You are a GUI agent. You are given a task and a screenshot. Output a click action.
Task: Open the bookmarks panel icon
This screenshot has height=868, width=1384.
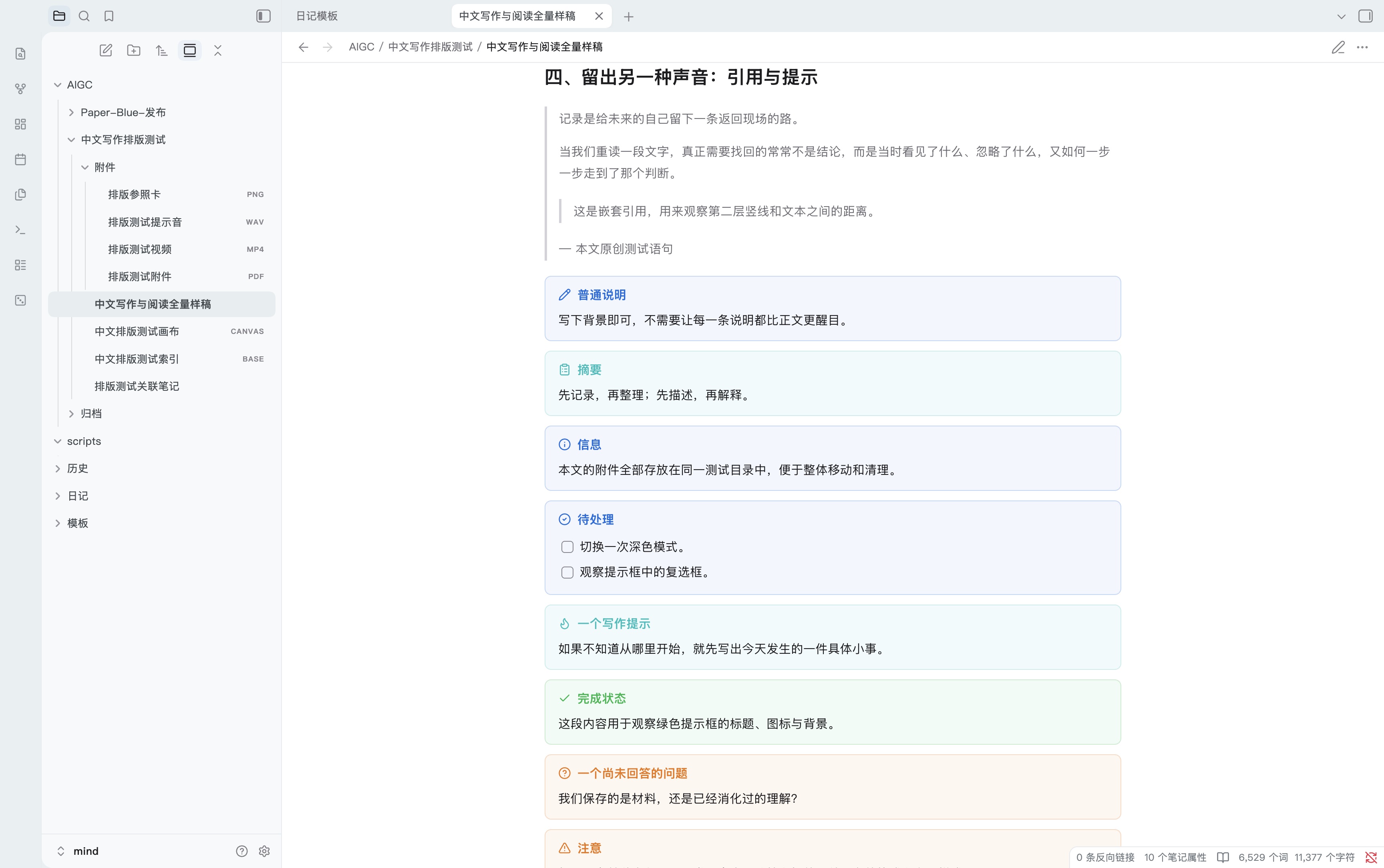point(109,16)
